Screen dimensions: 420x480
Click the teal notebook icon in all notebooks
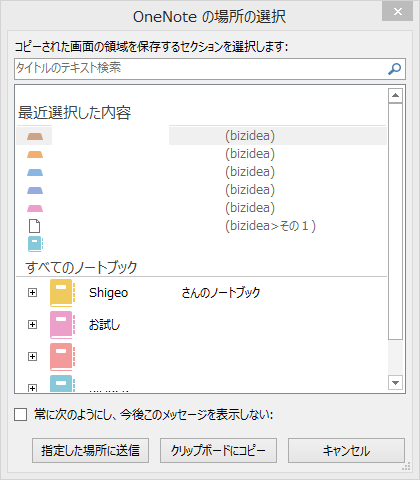62,383
